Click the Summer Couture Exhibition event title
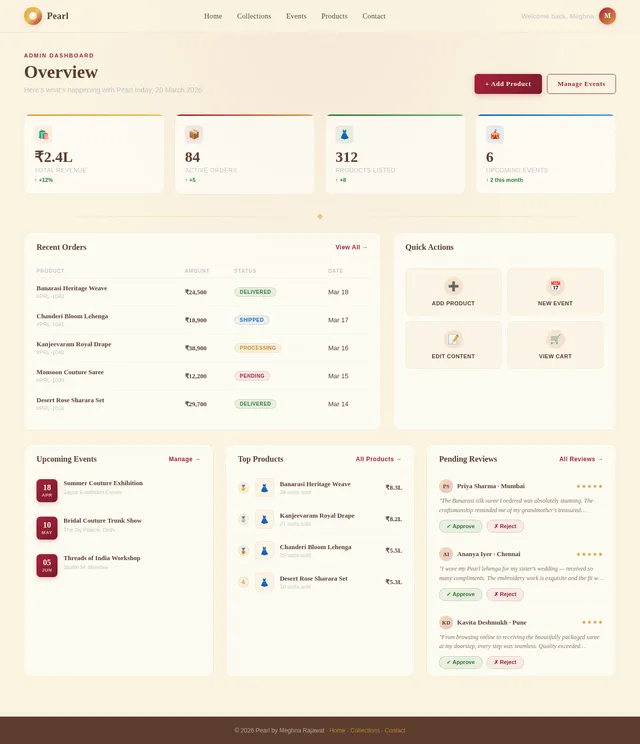The width and height of the screenshot is (640, 744). click(103, 483)
